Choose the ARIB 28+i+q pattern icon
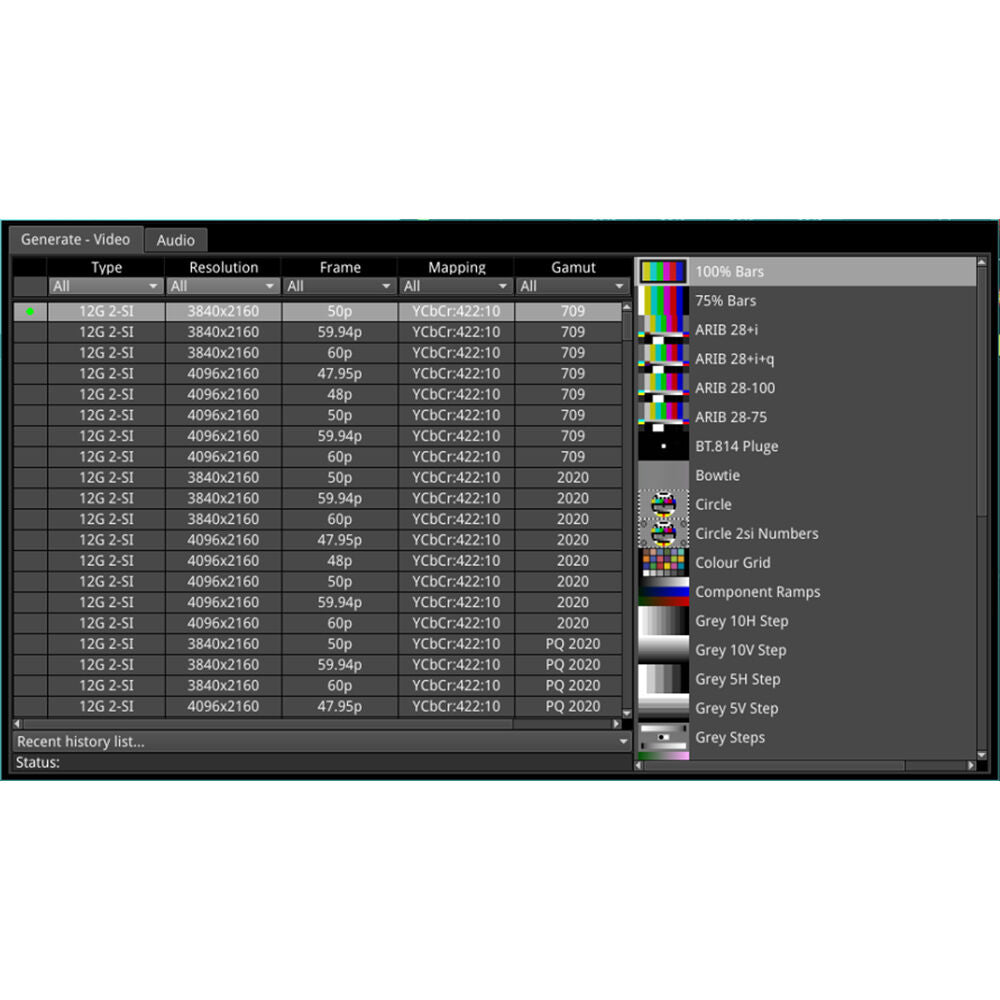Viewport: 1000px width, 1000px height. pos(663,359)
